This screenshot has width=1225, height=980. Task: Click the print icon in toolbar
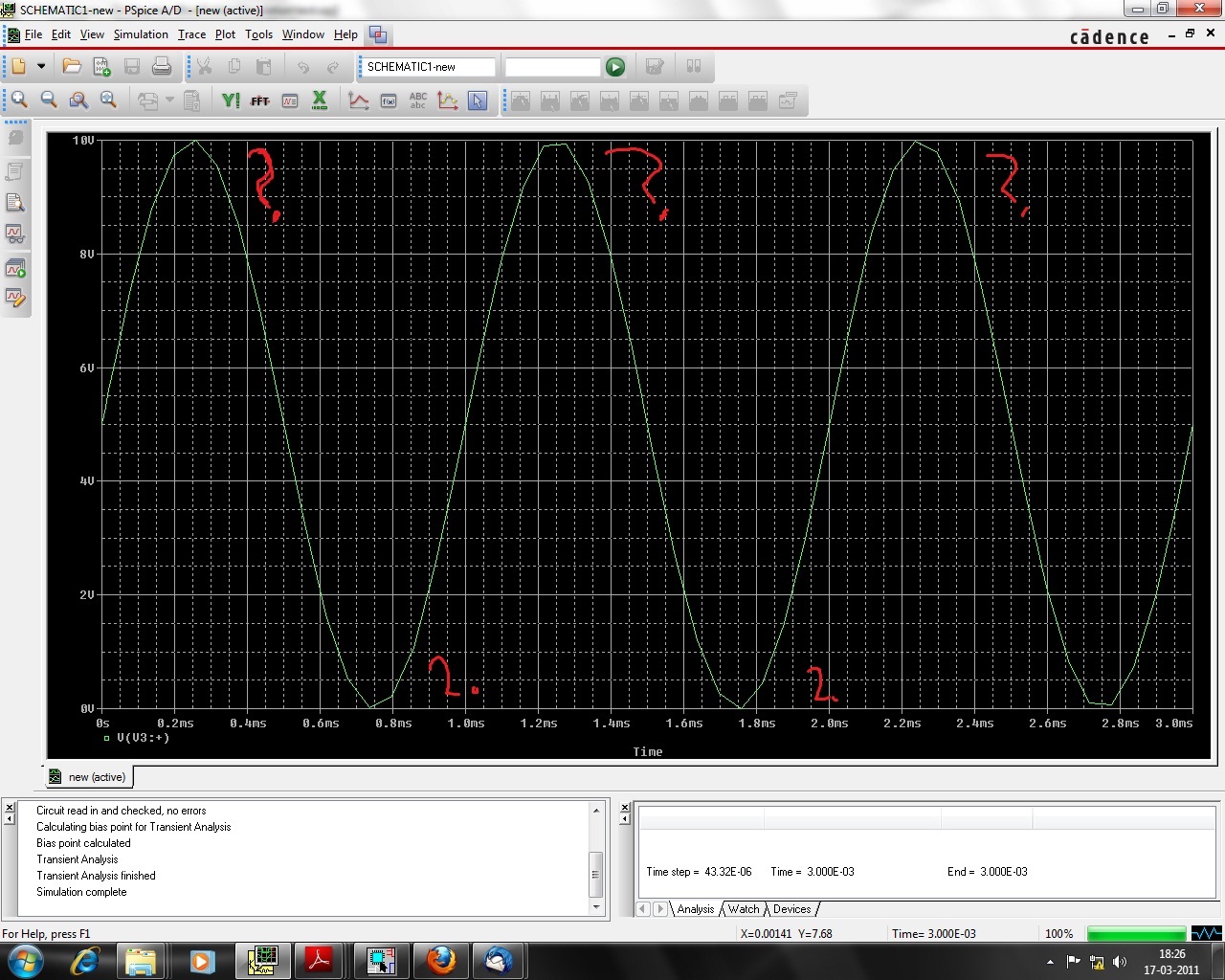pos(162,67)
